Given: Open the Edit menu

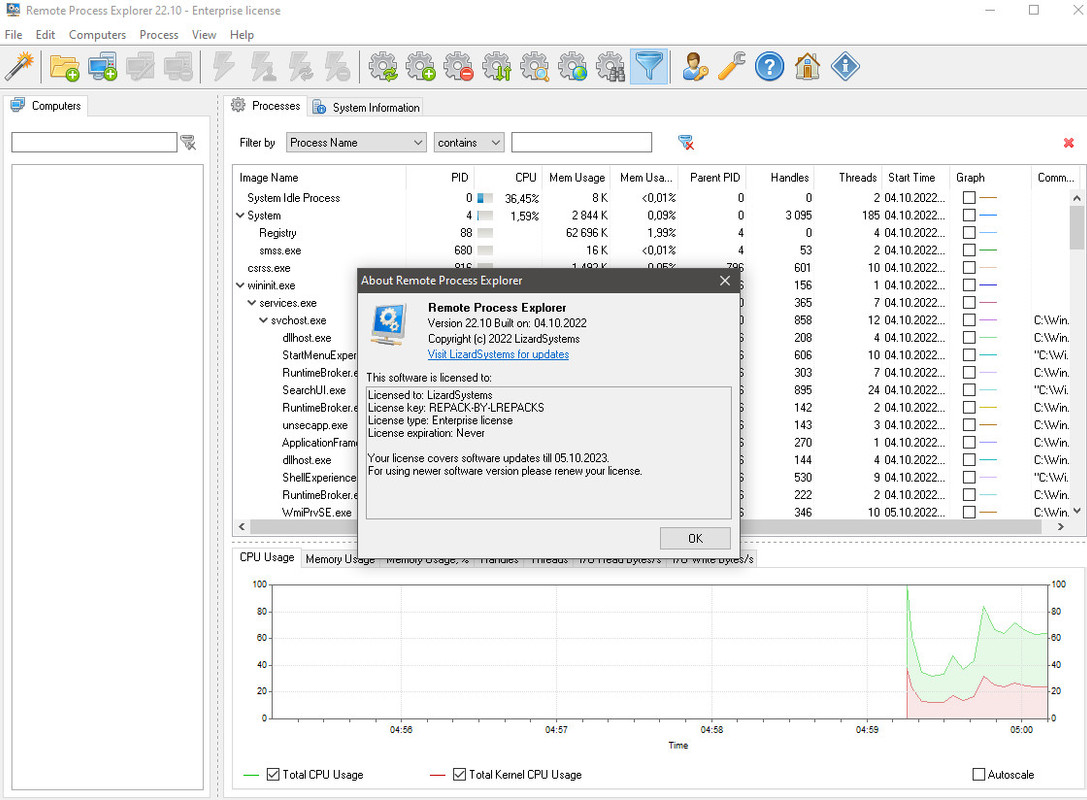Looking at the screenshot, I should click(x=45, y=35).
